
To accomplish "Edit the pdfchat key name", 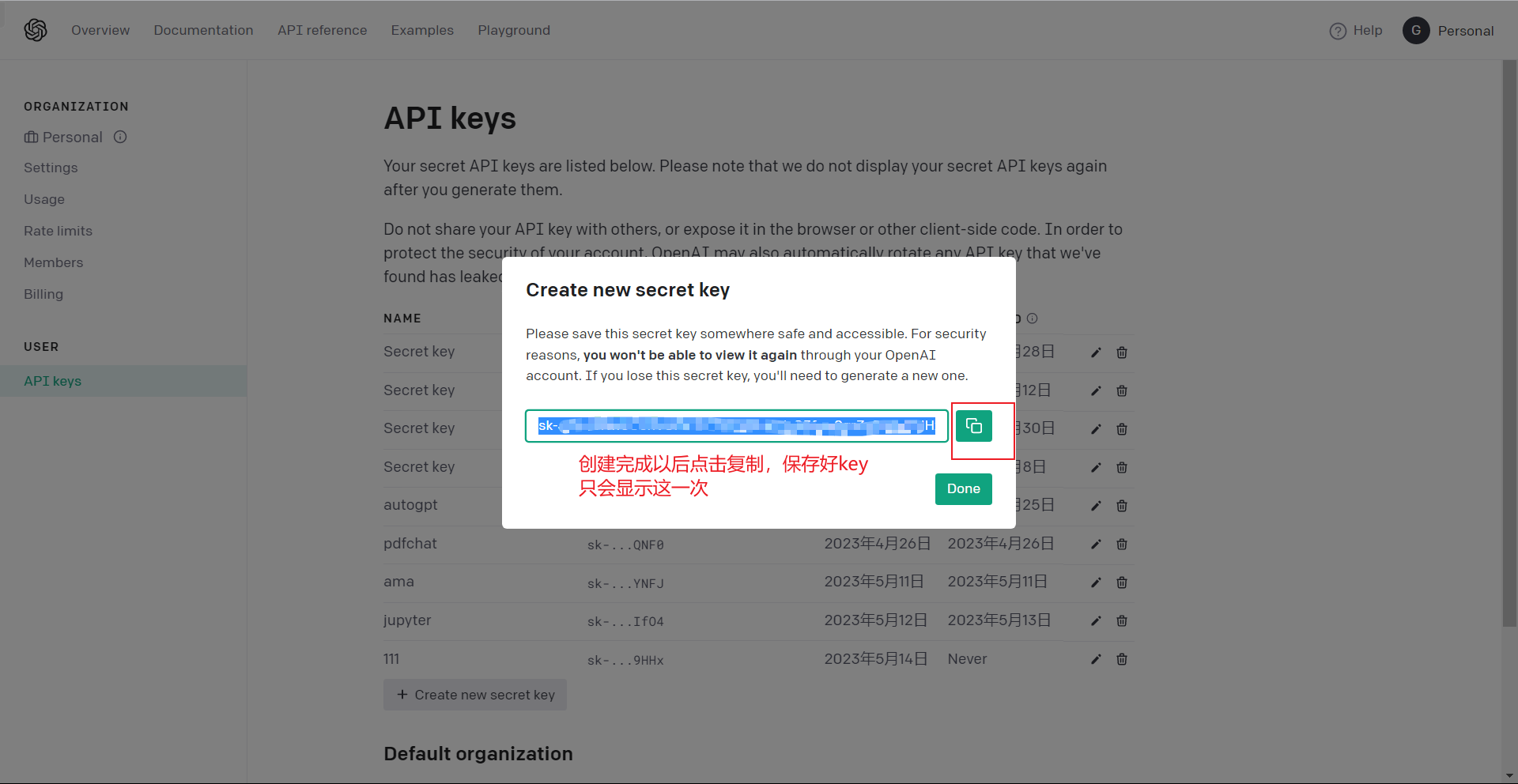I will coord(1096,545).
